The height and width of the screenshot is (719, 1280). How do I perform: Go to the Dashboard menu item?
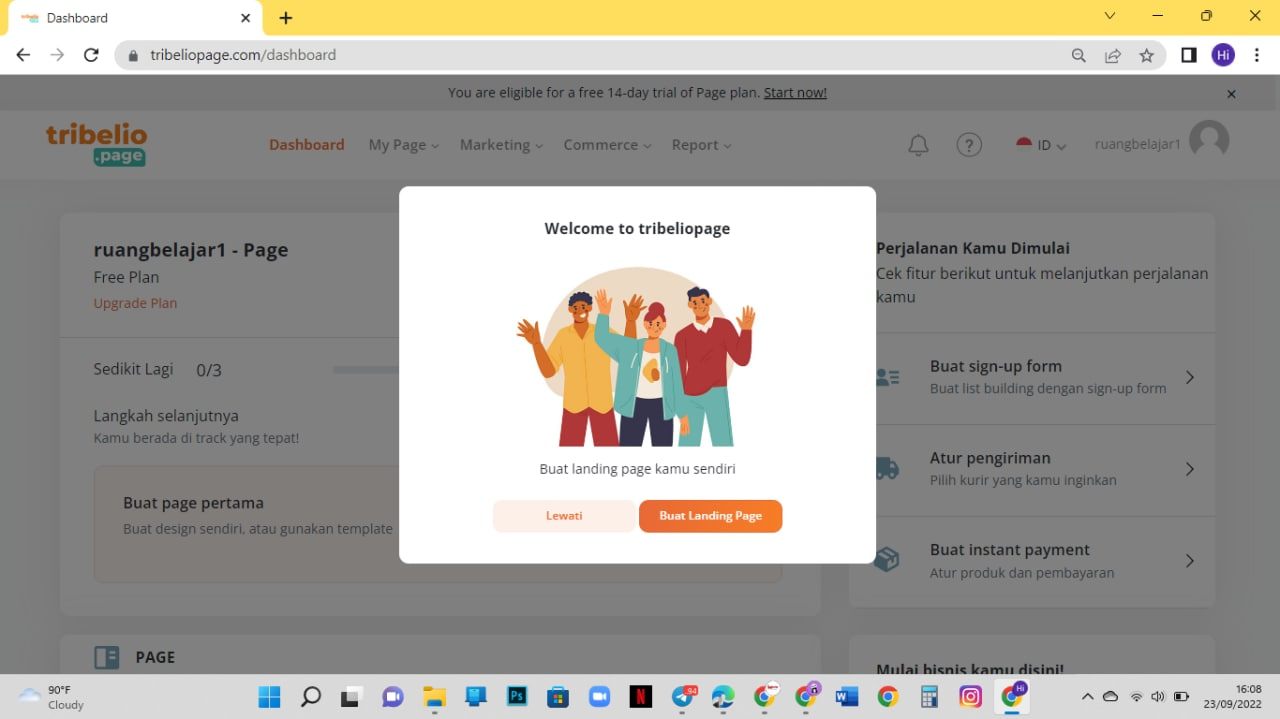coord(307,145)
